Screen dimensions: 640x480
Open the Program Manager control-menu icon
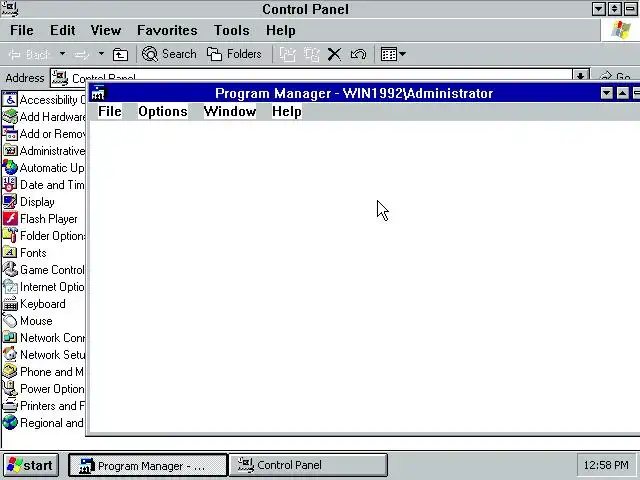click(x=98, y=93)
